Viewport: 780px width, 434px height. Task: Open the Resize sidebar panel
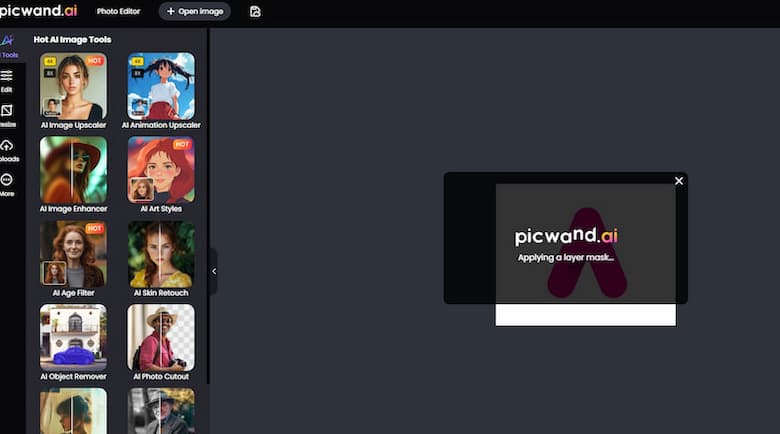(7, 116)
